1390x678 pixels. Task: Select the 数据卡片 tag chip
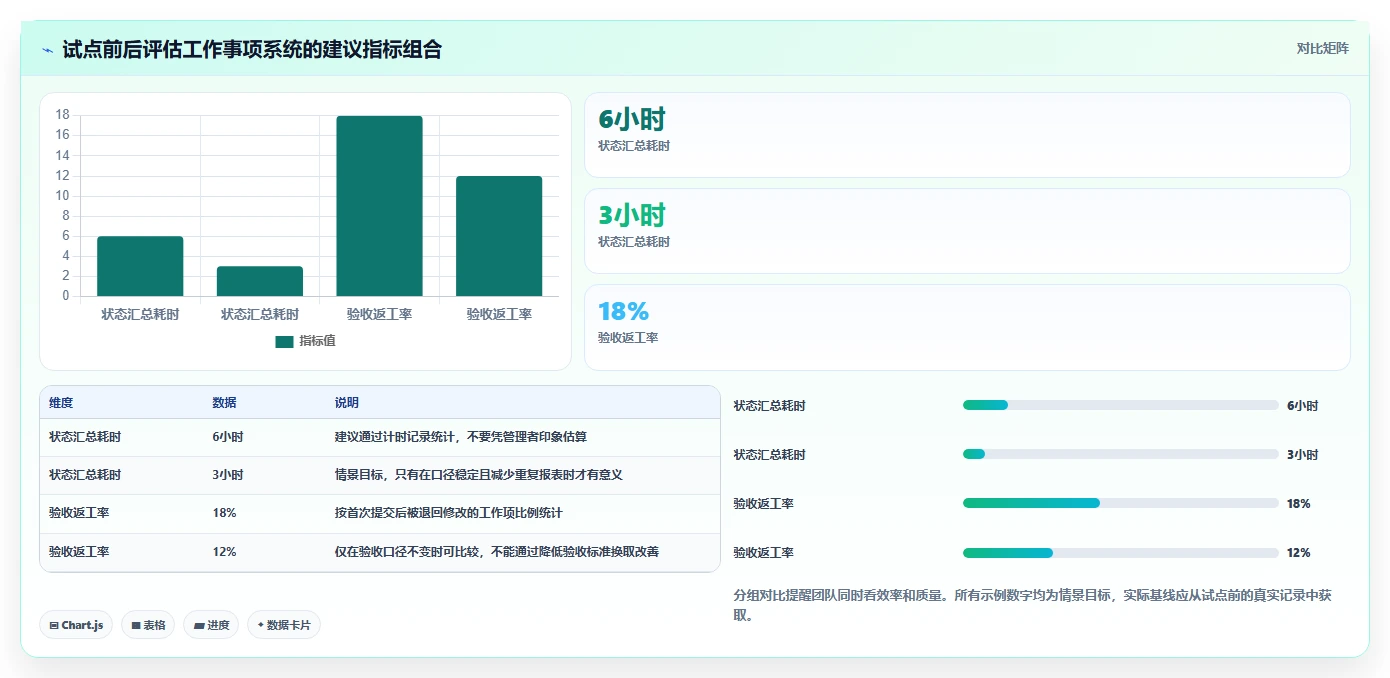[284, 625]
